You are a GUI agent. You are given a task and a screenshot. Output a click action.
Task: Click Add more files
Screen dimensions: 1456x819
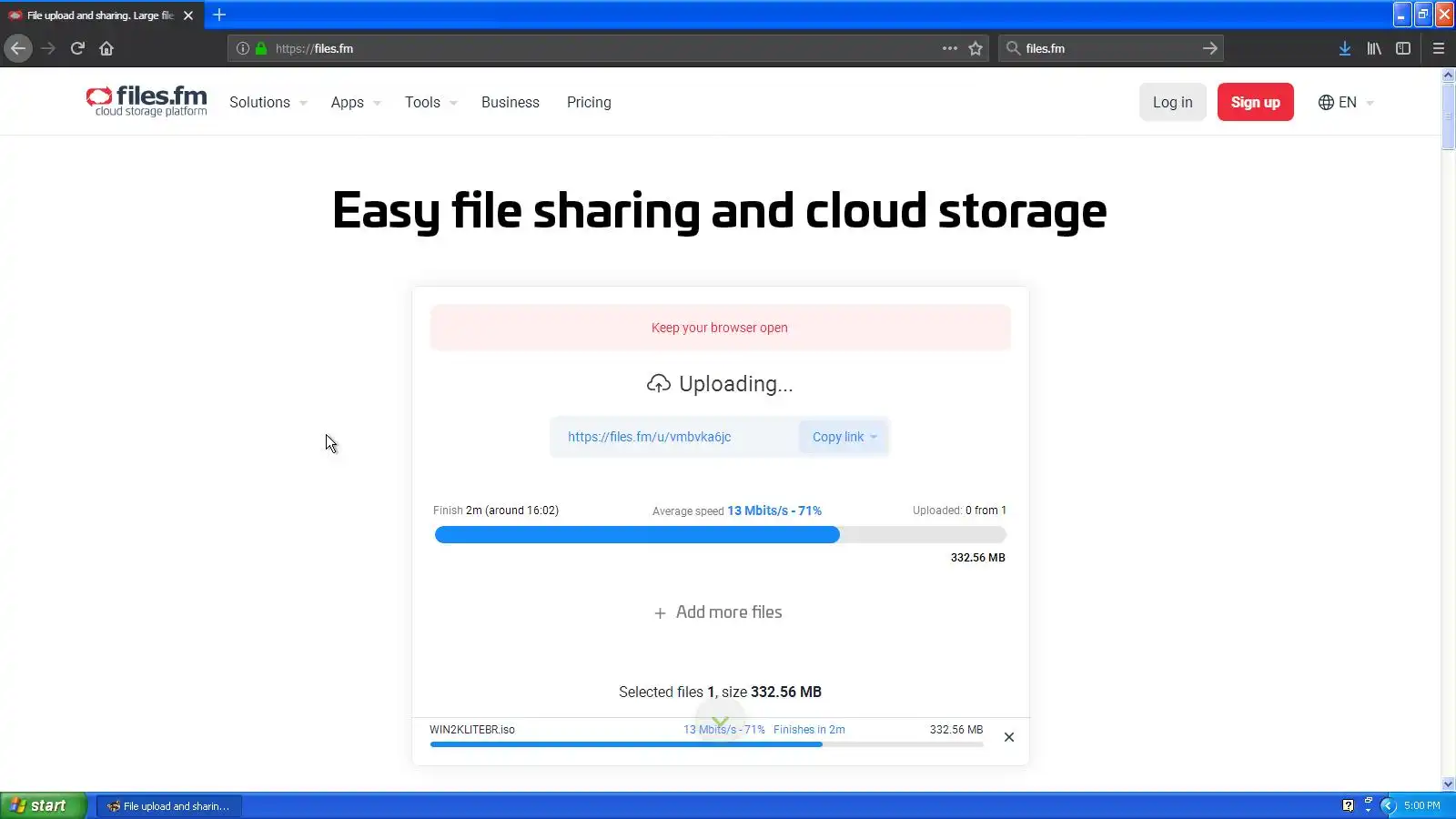718,612
